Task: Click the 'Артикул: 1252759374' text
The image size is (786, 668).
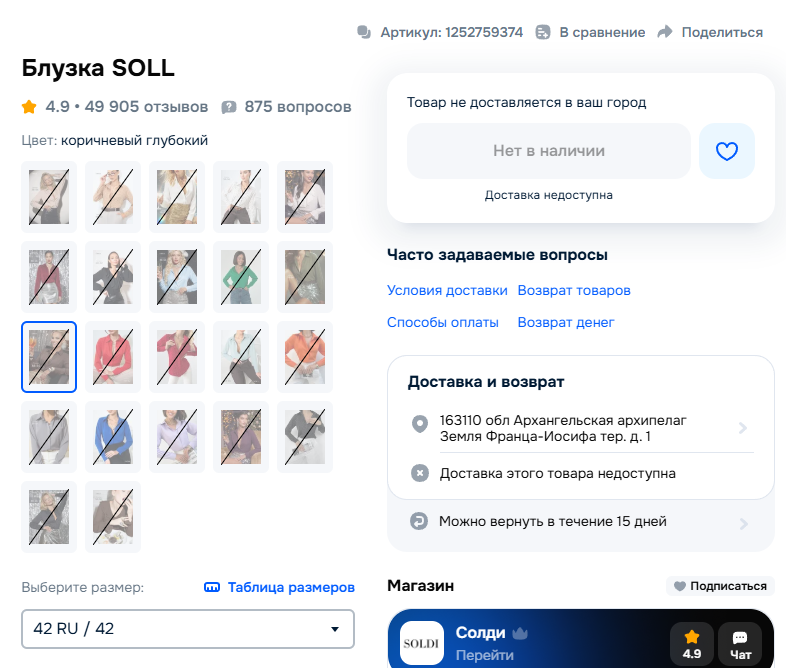Action: click(452, 32)
